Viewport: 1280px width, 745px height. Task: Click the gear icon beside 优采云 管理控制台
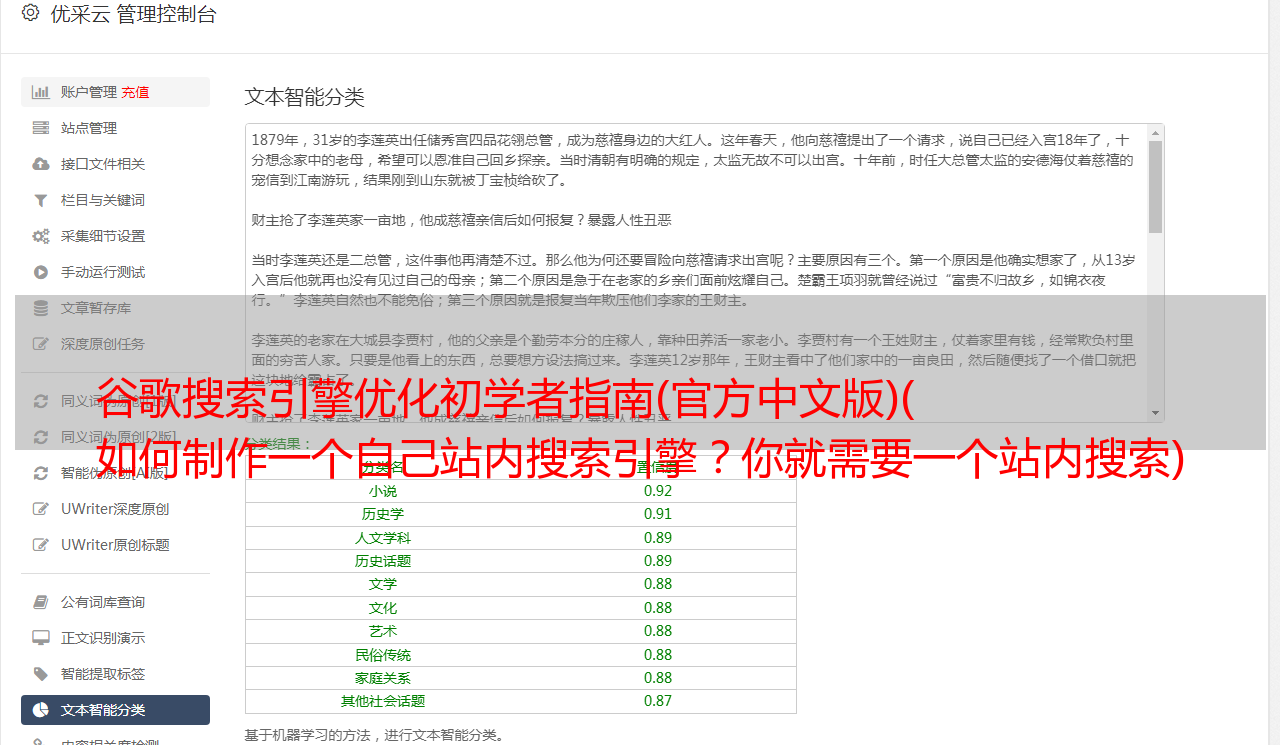(30, 13)
